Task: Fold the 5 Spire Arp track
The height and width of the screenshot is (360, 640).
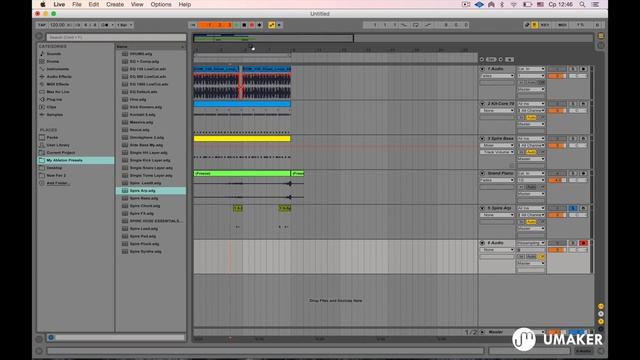Action: point(482,208)
